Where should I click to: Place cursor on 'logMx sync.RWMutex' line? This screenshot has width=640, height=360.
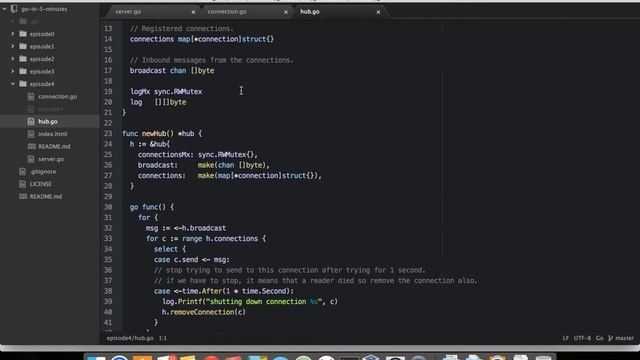click(166, 91)
